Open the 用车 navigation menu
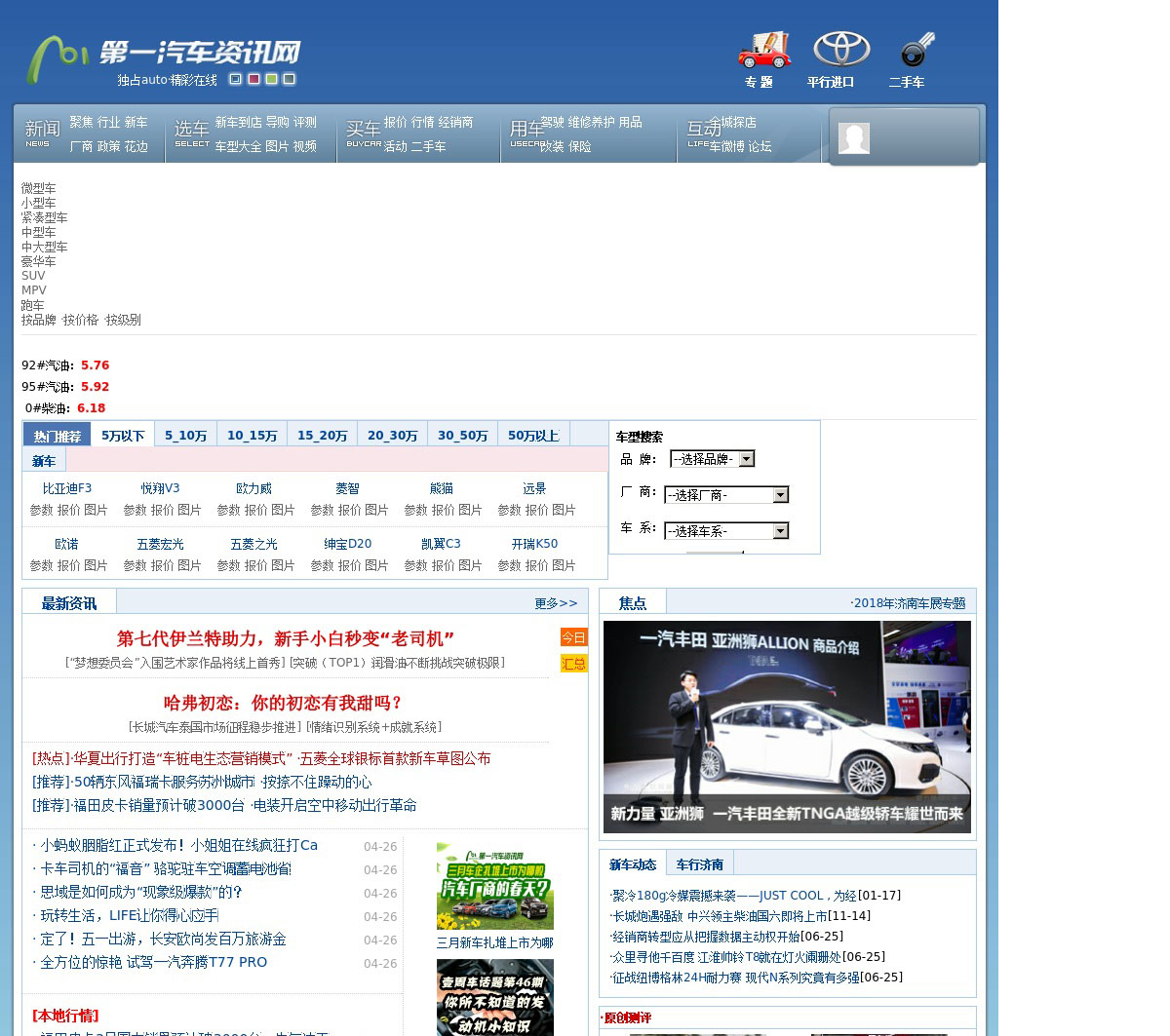Viewport: 1170px width, 1036px height. click(x=526, y=133)
